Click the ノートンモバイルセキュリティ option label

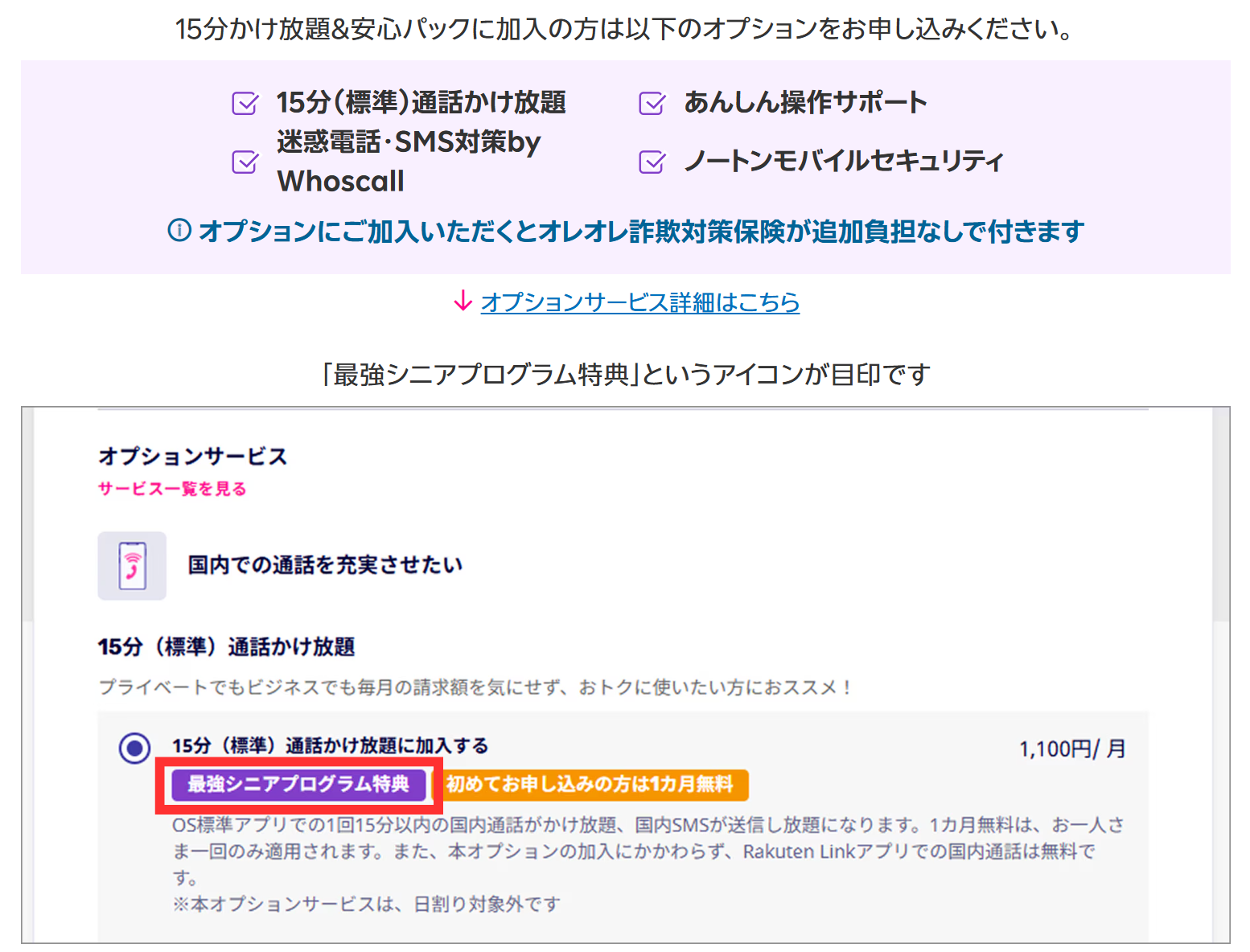pyautogui.click(x=843, y=161)
